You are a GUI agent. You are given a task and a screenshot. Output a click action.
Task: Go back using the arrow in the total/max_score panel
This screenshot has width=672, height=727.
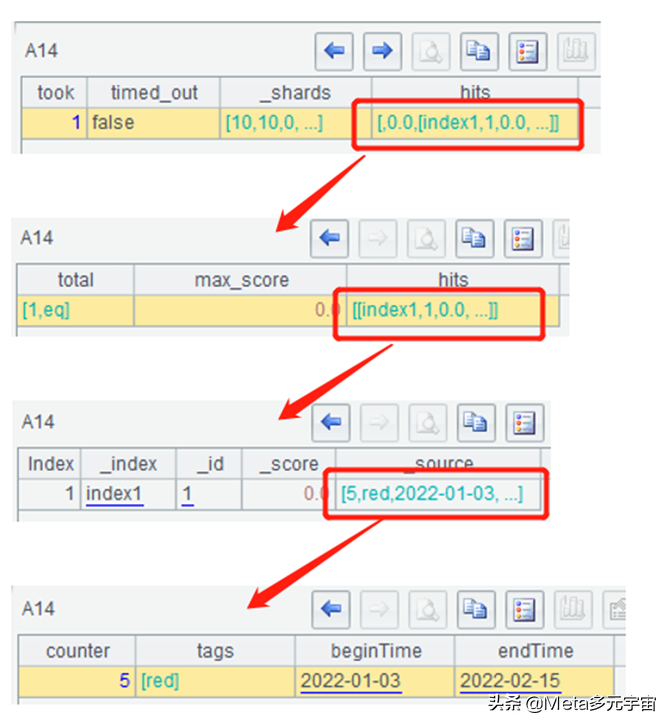click(329, 239)
